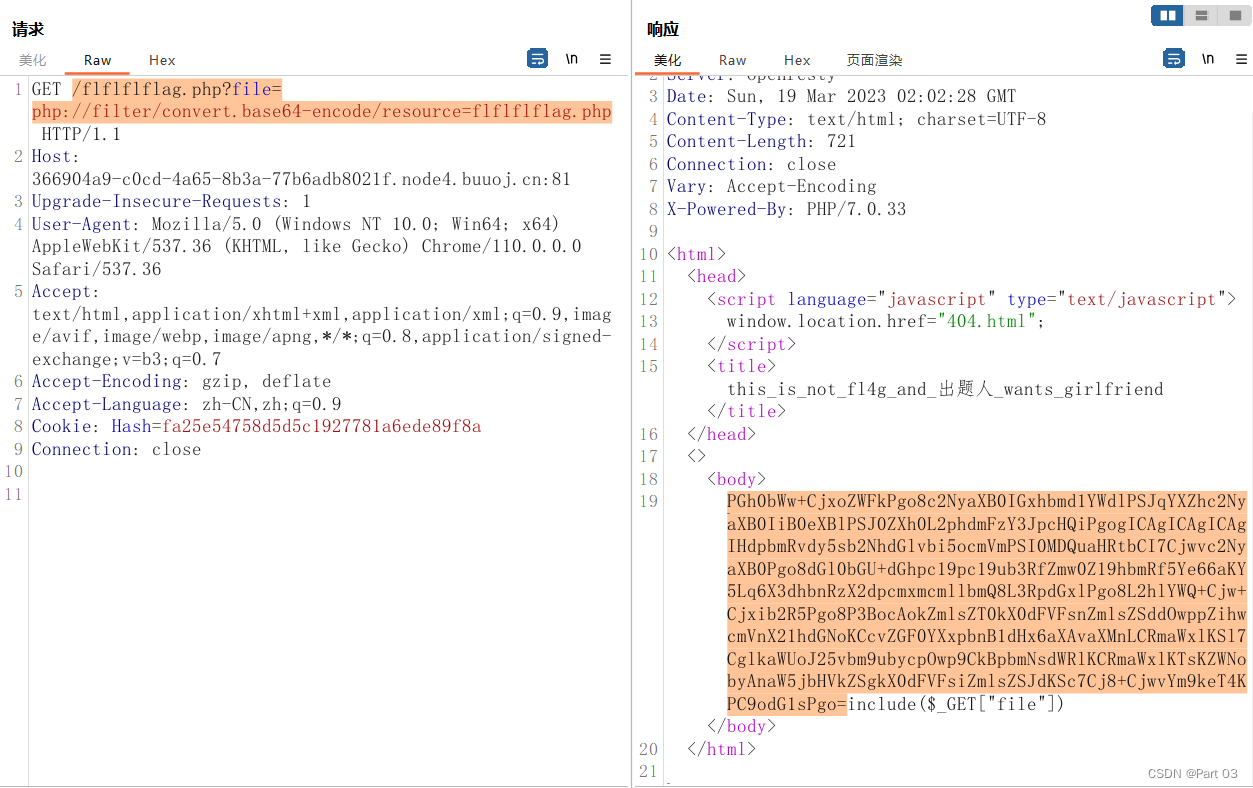Switch request view to 美化 tab

click(x=32, y=60)
